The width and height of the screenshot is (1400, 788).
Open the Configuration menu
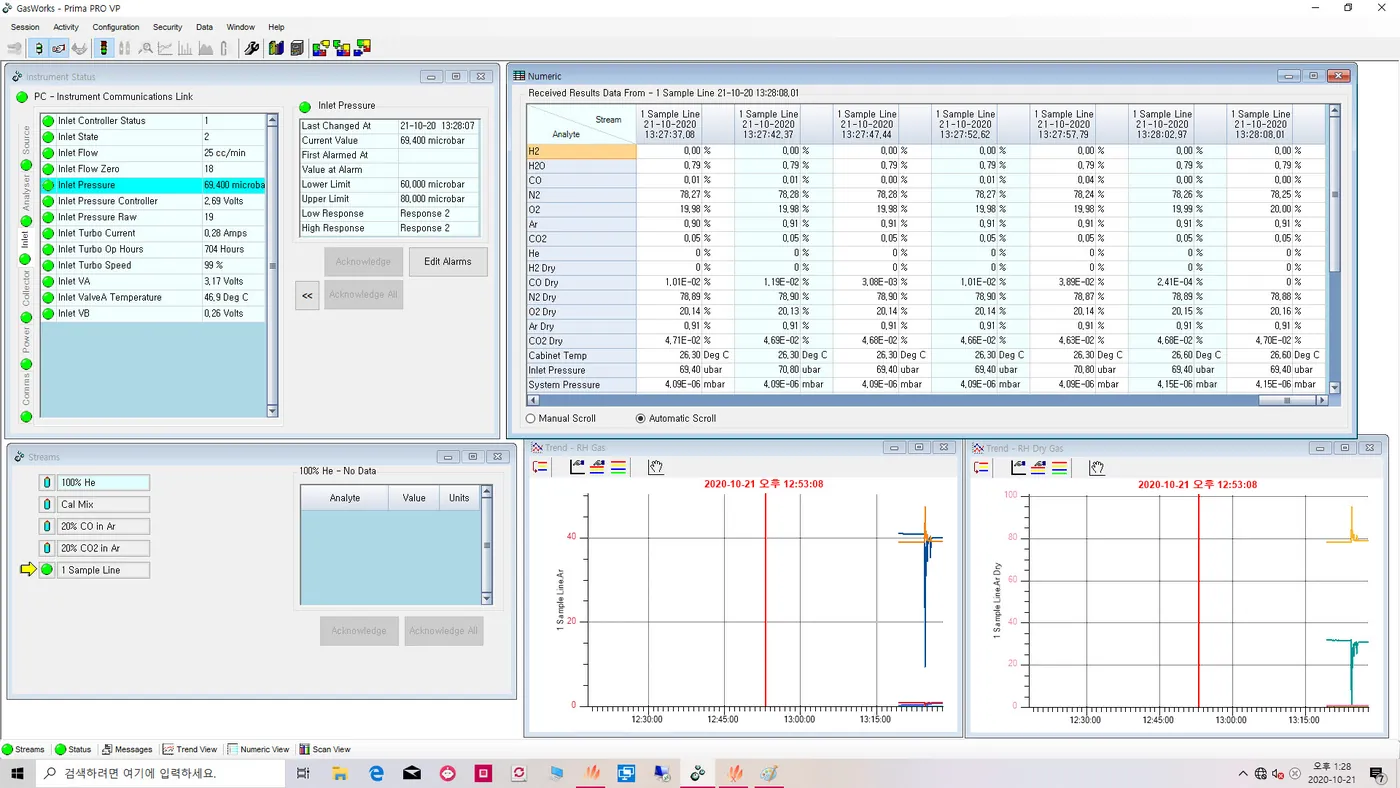(x=116, y=27)
